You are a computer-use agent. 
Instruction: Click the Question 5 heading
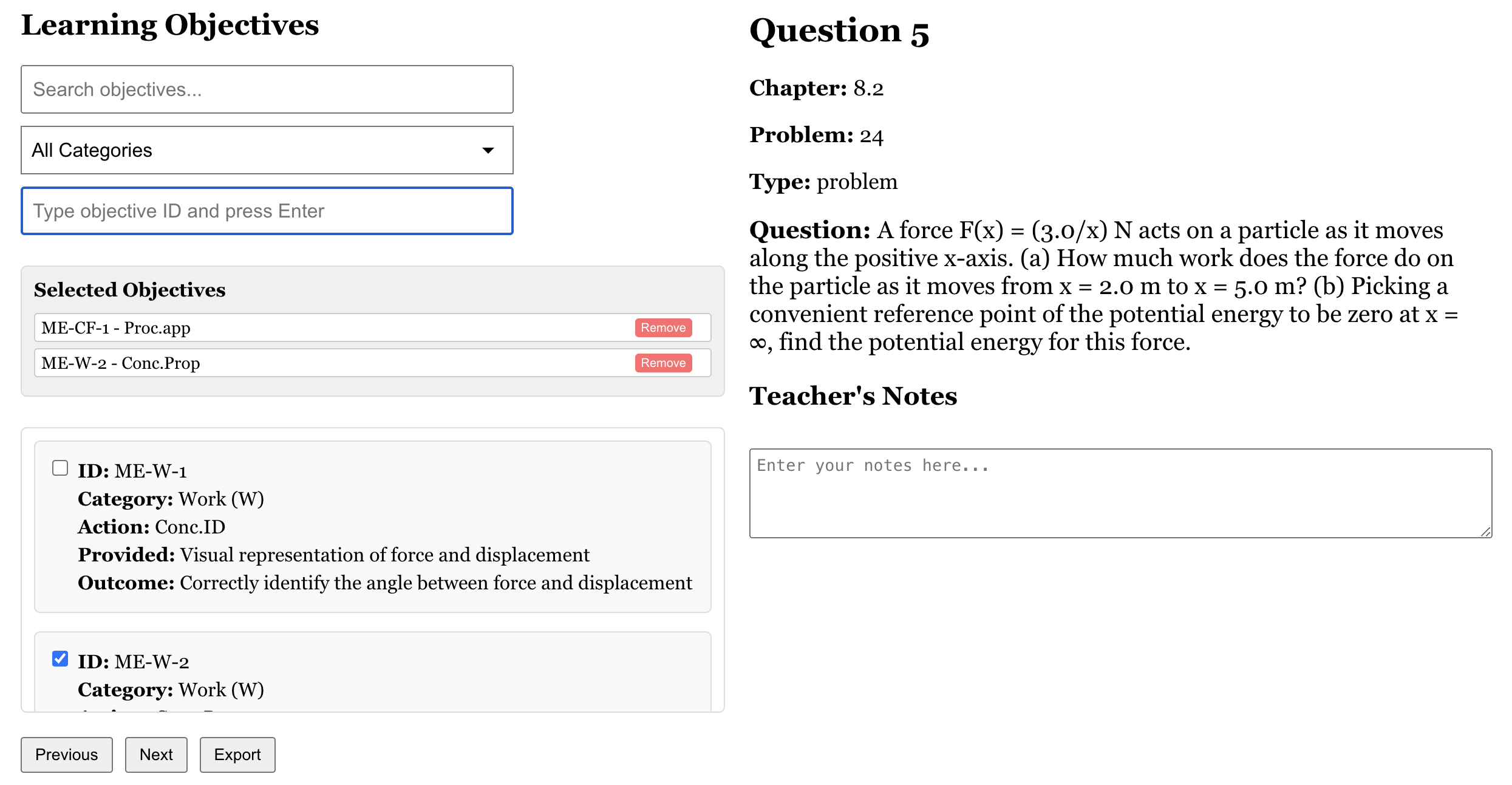tap(839, 31)
